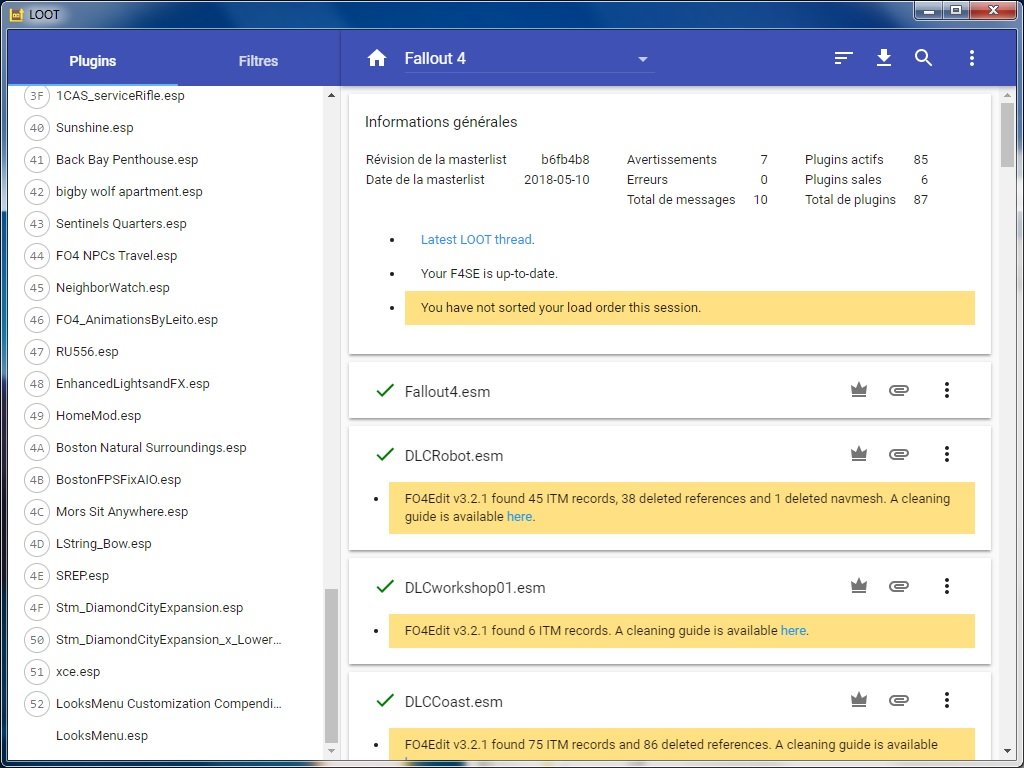Select bigby wolf apartment.esp plugin
Viewport: 1024px width, 768px height.
(x=129, y=192)
